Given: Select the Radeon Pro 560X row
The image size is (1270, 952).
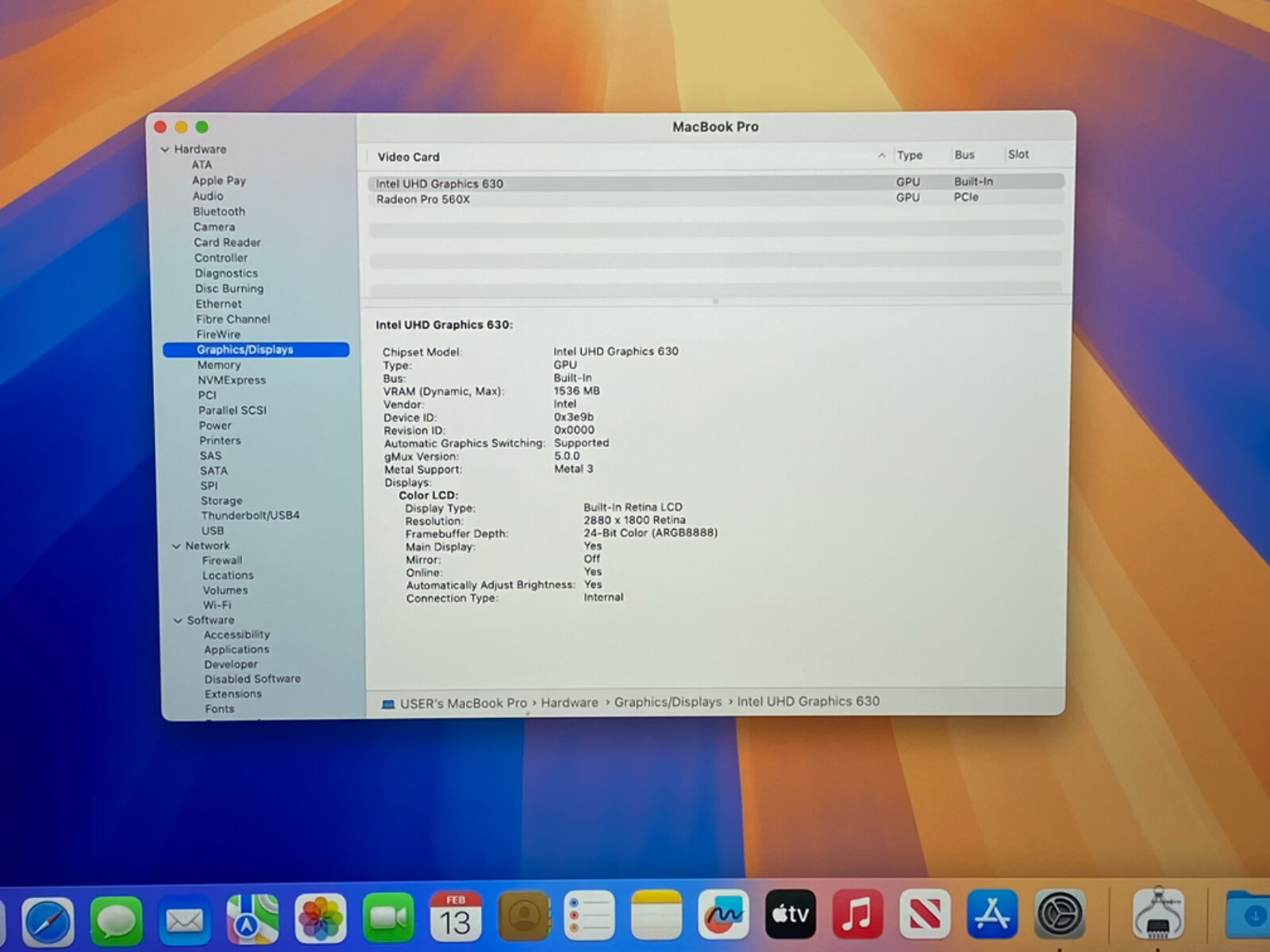Looking at the screenshot, I should tap(423, 199).
